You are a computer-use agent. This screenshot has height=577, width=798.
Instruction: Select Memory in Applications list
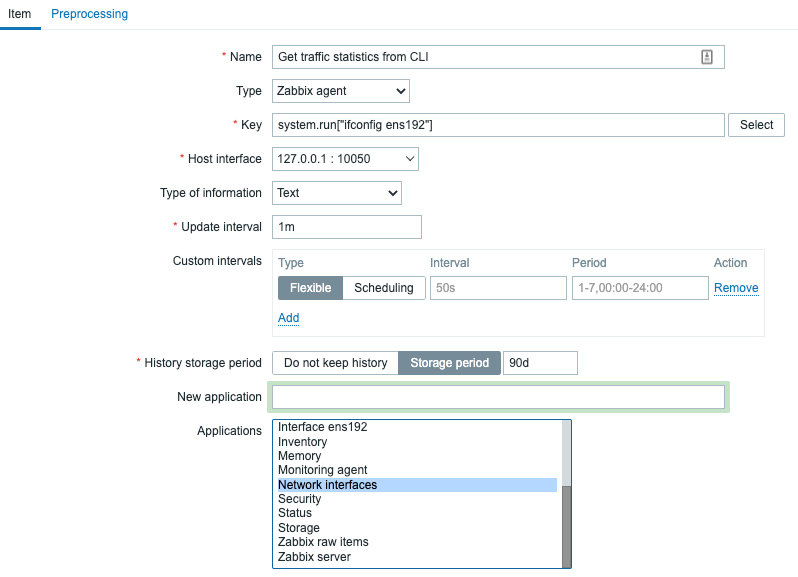417,456
